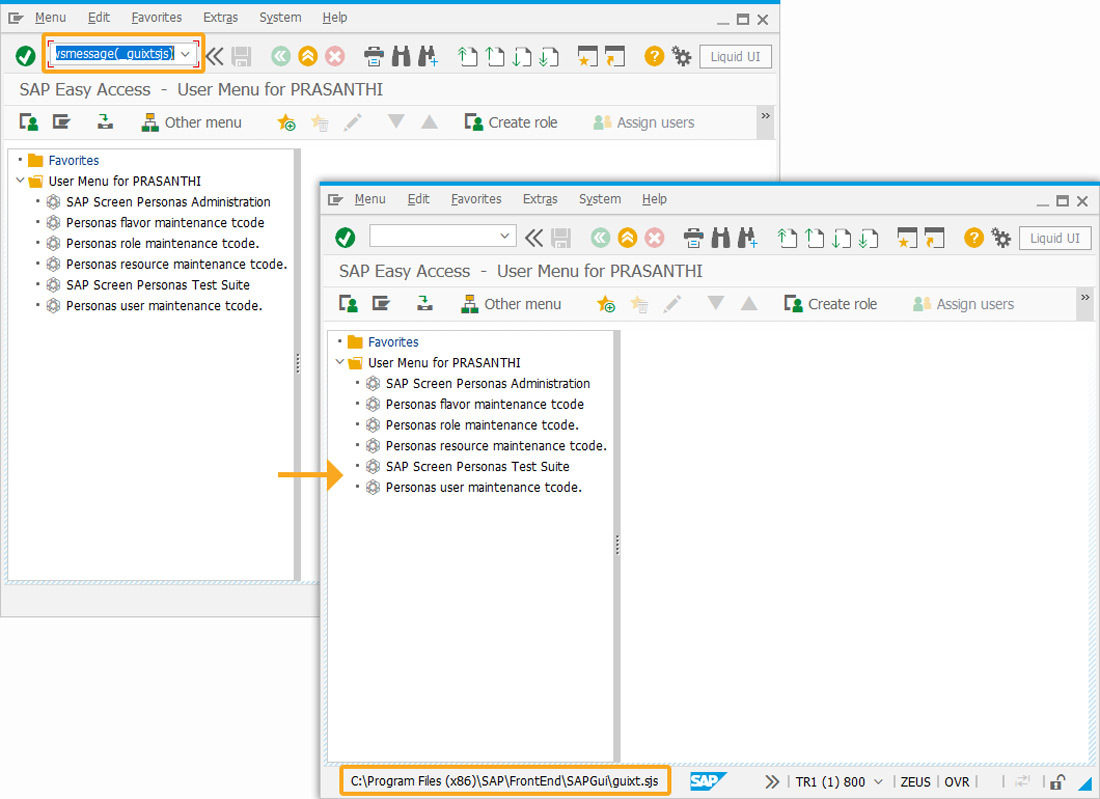The height and width of the screenshot is (799, 1100).
Task: Expand toolbar overflow chevron in front window
Action: tap(1085, 297)
